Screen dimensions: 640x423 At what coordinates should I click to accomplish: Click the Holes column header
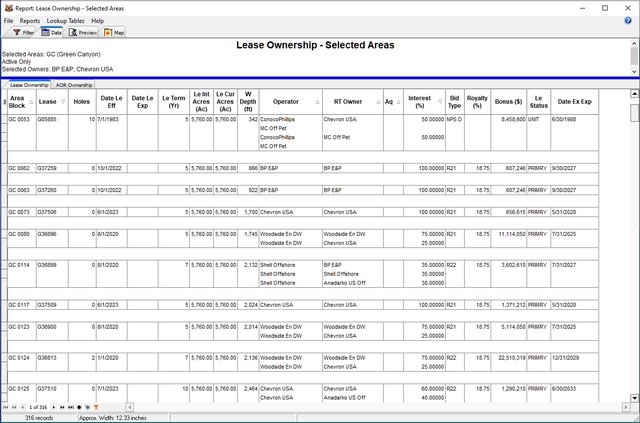coord(82,102)
